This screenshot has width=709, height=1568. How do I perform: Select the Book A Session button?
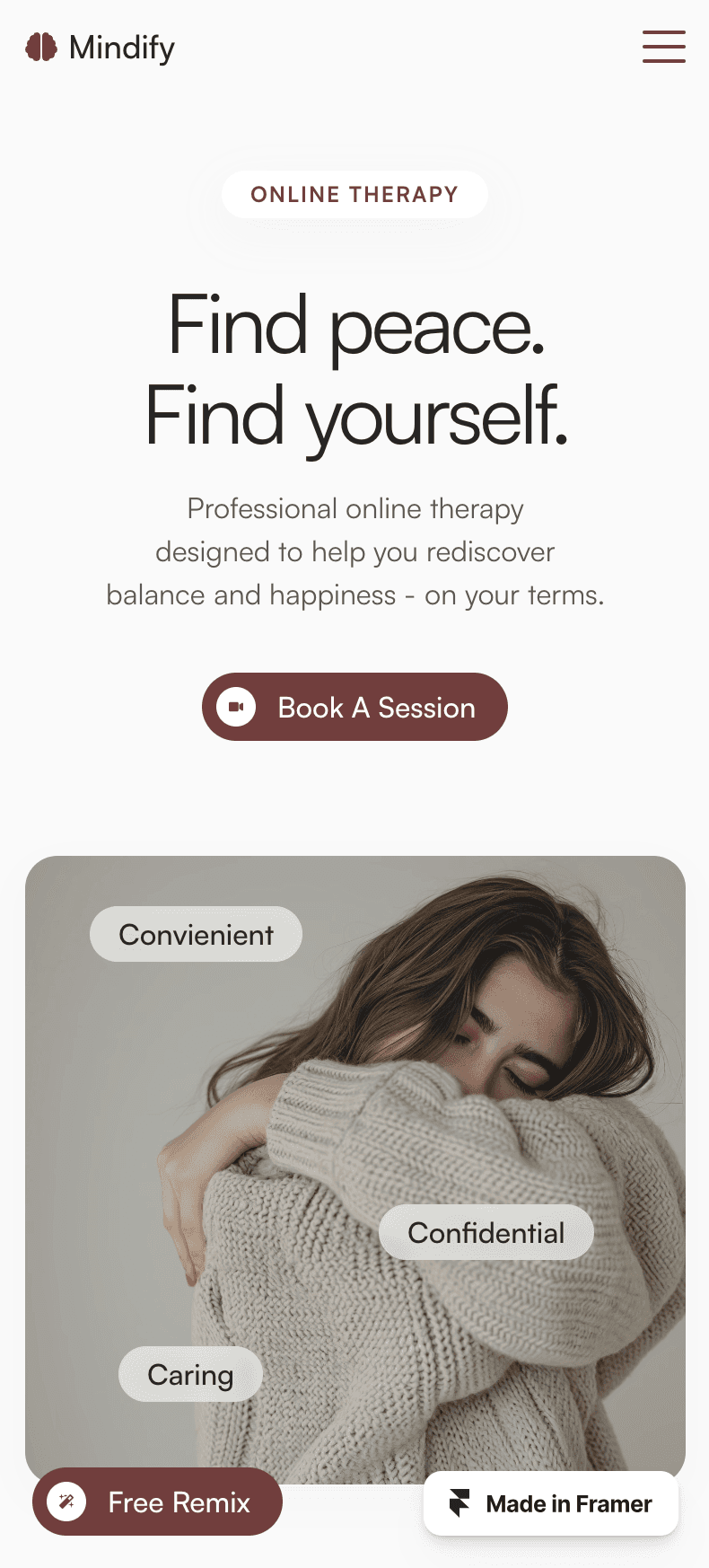click(x=354, y=707)
